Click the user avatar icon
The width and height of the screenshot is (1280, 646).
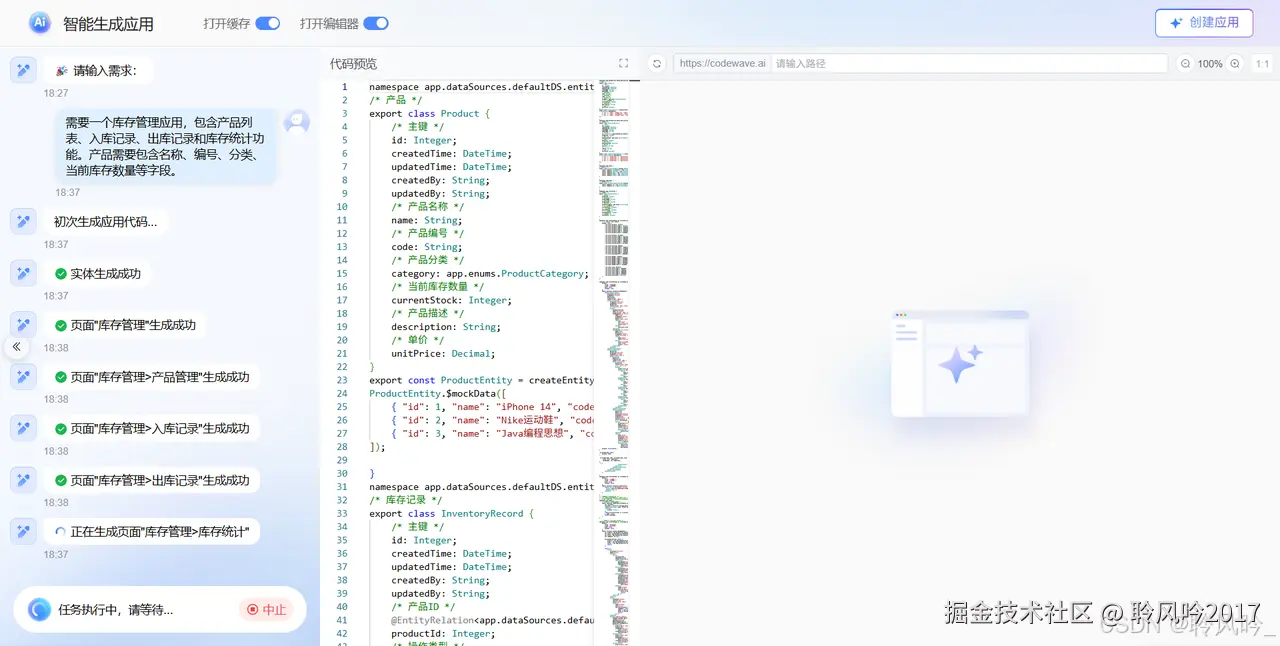(296, 122)
